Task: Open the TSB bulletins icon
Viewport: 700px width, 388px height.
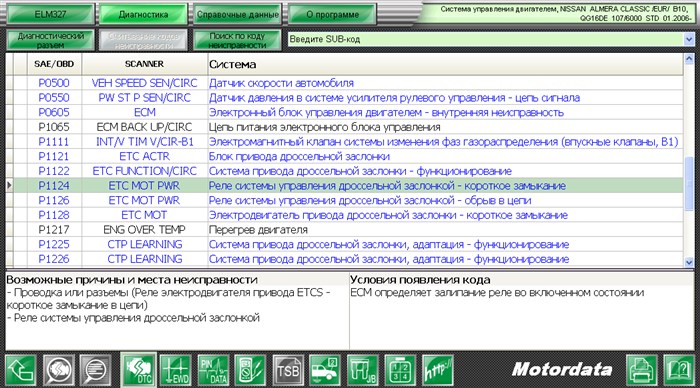Action: (x=288, y=370)
